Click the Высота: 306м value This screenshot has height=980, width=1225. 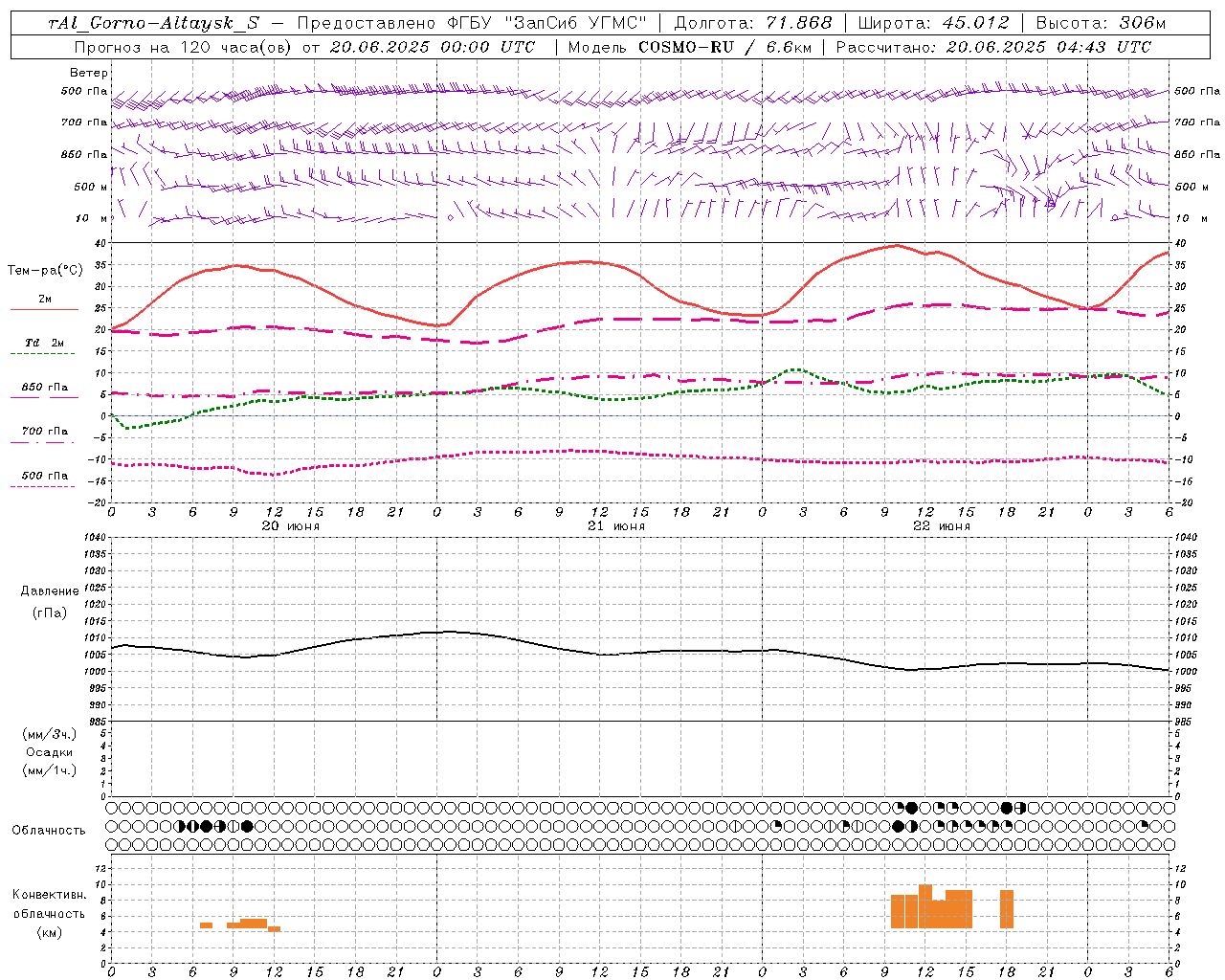(x=1102, y=23)
